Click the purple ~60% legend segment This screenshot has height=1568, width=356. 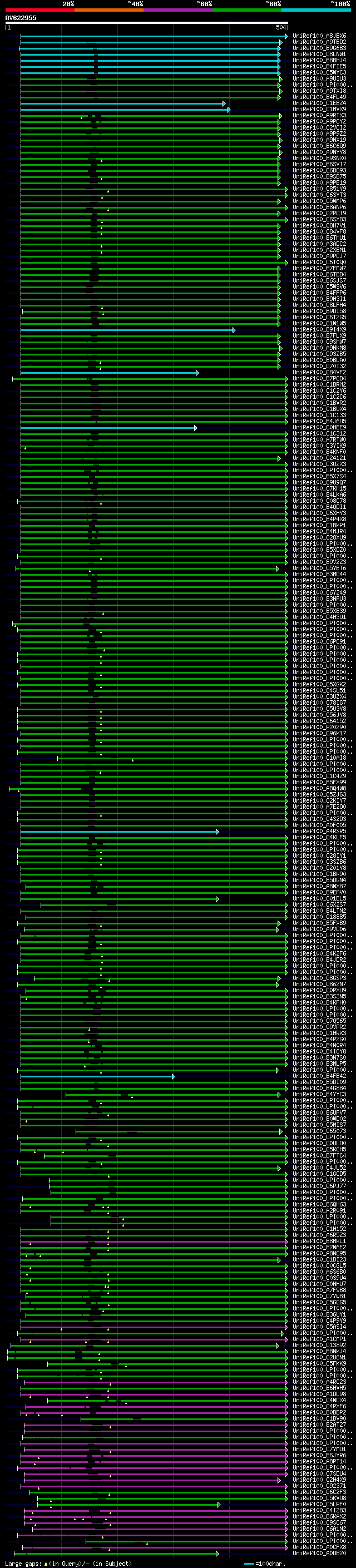point(177,10)
